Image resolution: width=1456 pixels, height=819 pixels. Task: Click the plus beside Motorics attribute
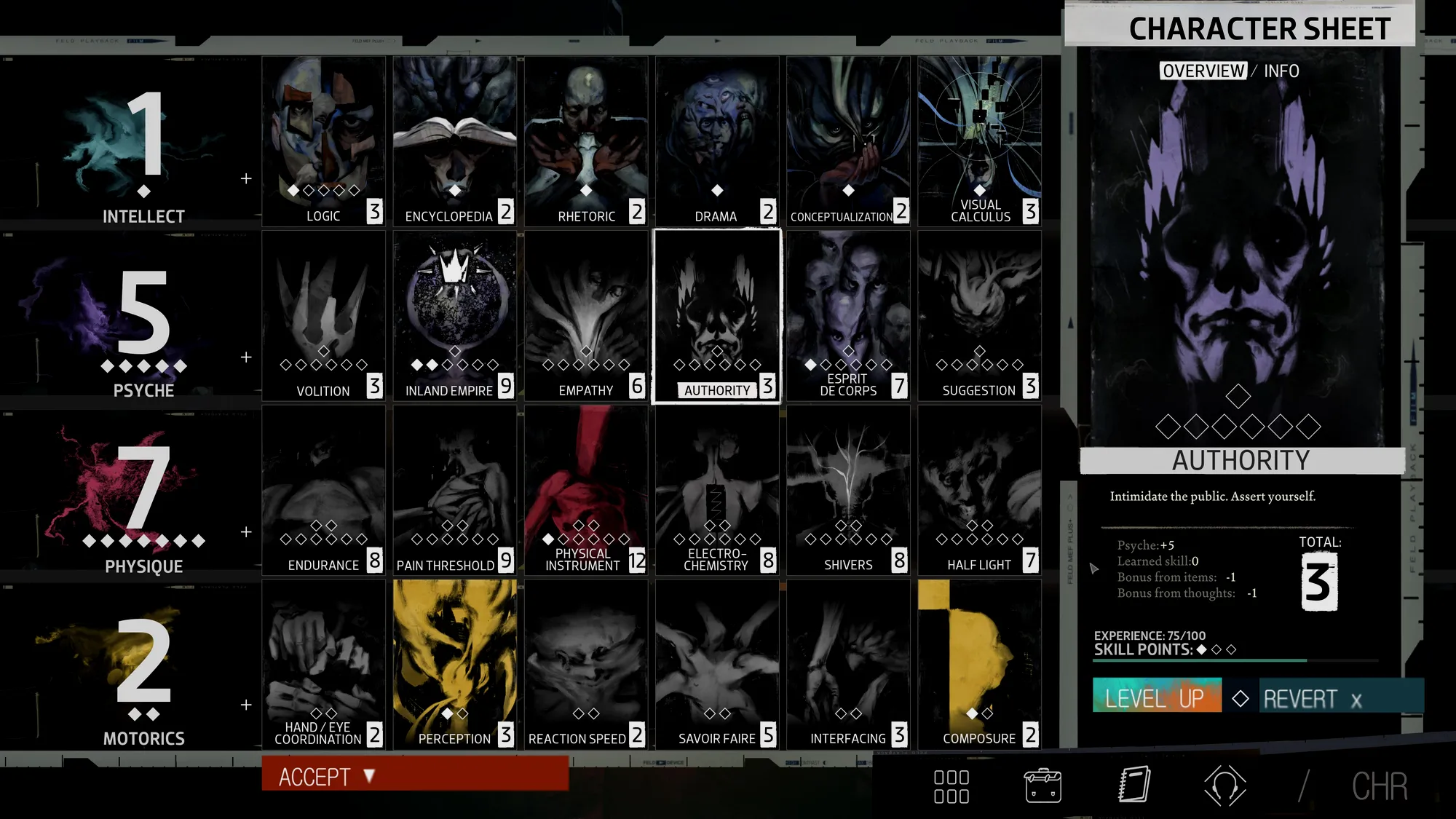[246, 705]
